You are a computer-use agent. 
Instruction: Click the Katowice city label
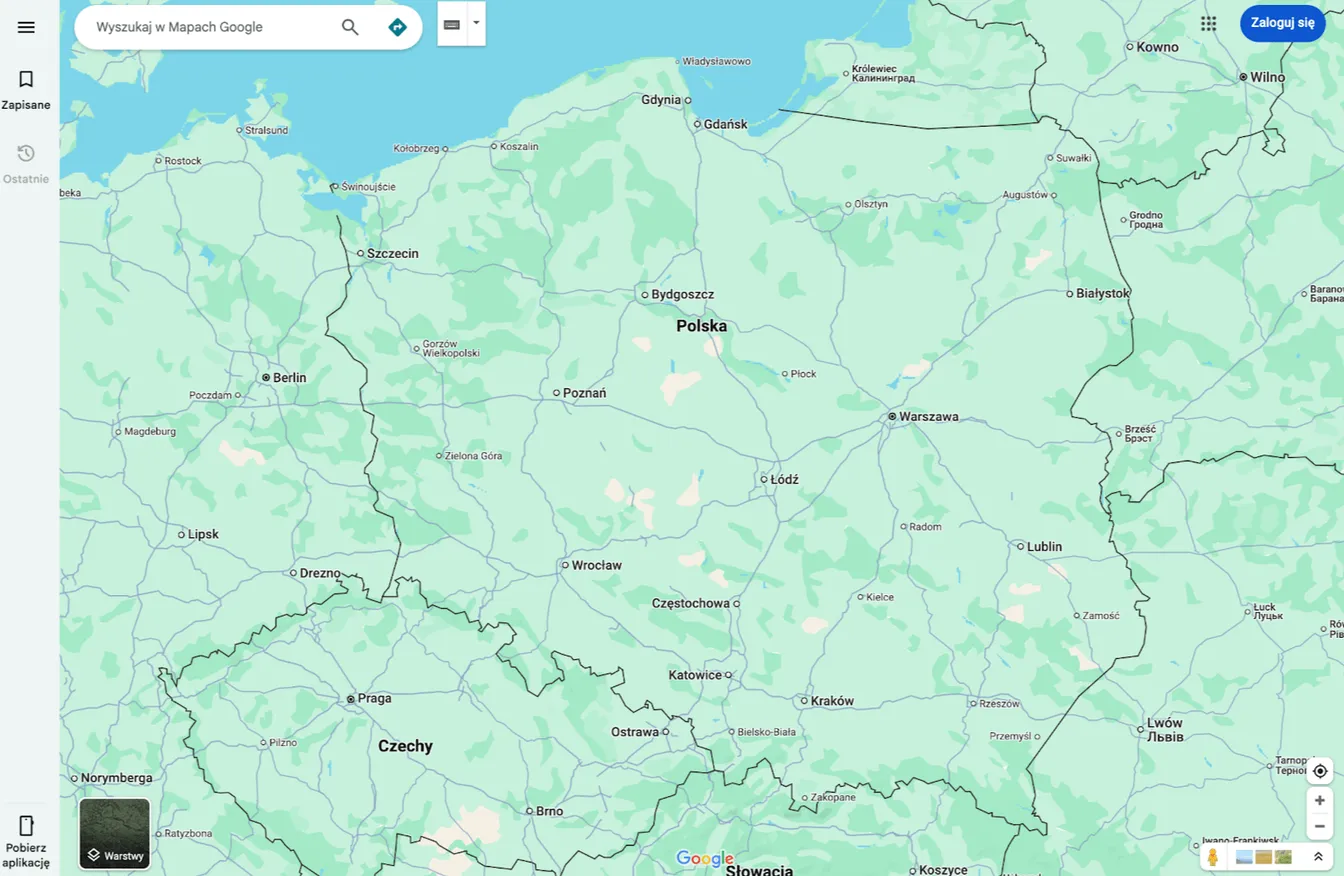tap(695, 675)
